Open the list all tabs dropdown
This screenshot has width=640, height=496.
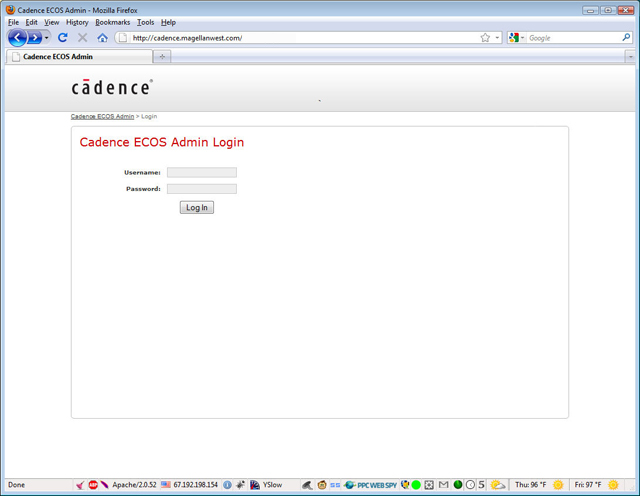[x=630, y=57]
